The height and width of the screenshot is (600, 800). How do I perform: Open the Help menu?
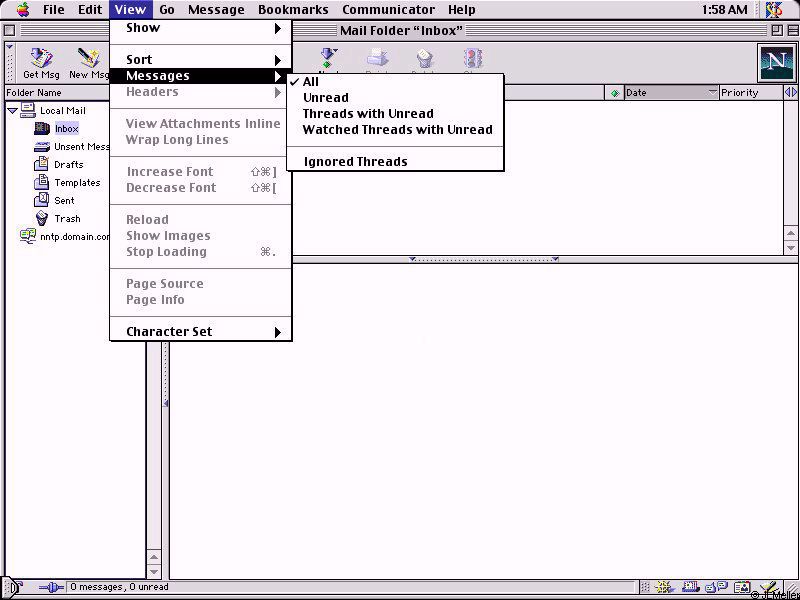pyautogui.click(x=462, y=10)
